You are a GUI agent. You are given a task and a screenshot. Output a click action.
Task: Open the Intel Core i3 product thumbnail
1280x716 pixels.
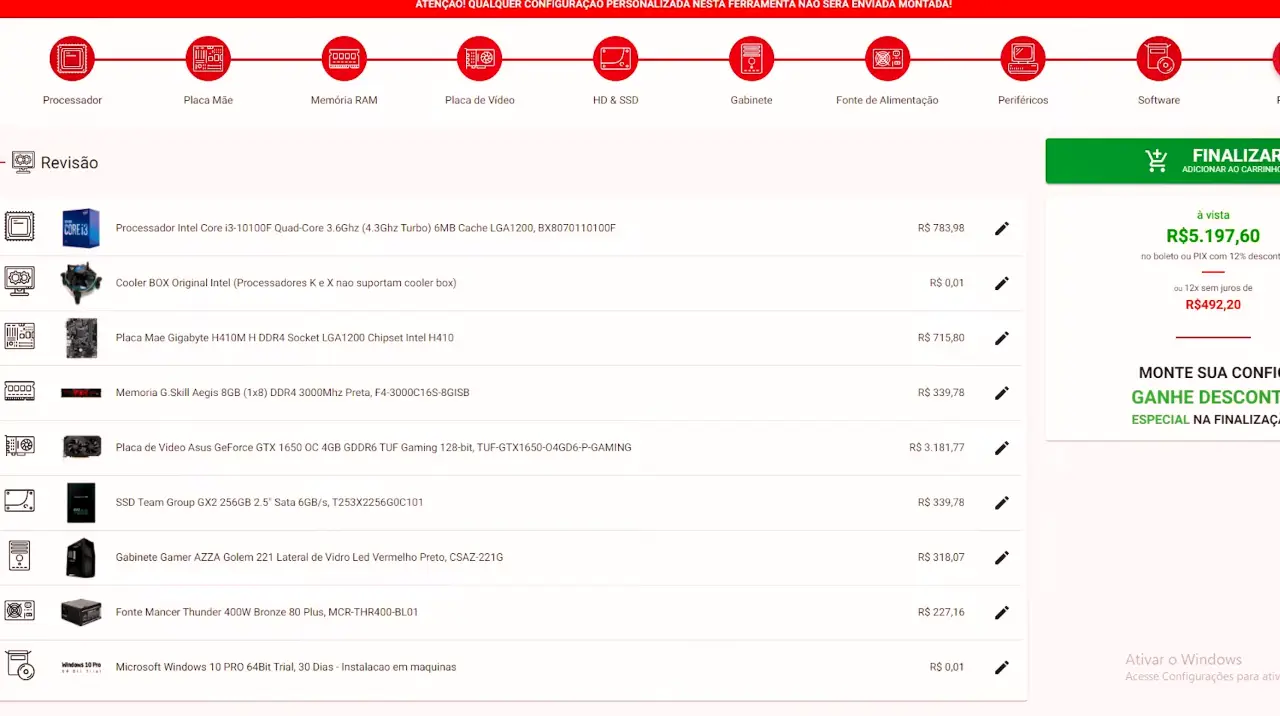click(x=81, y=228)
